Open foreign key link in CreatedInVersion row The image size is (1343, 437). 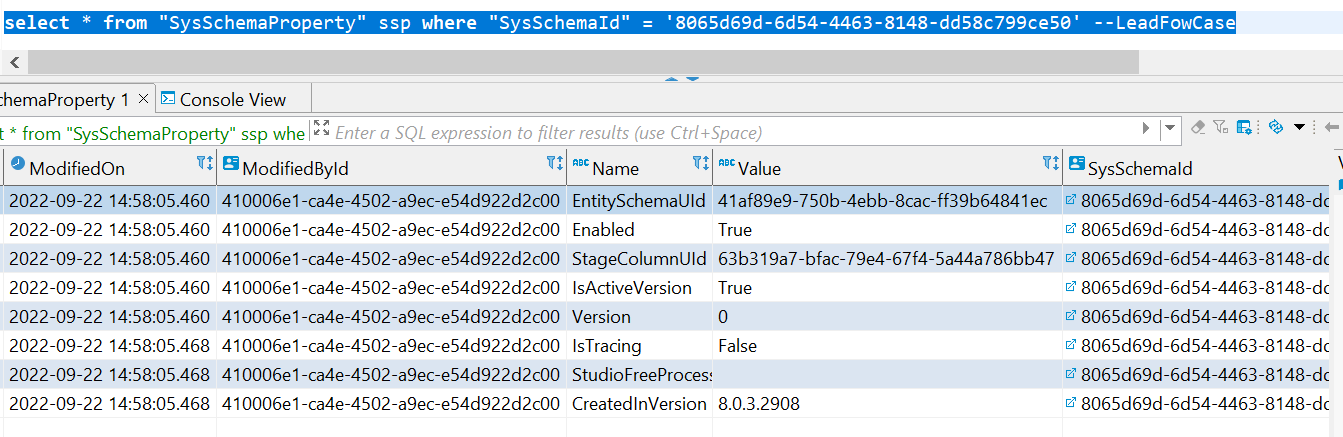click(1072, 404)
